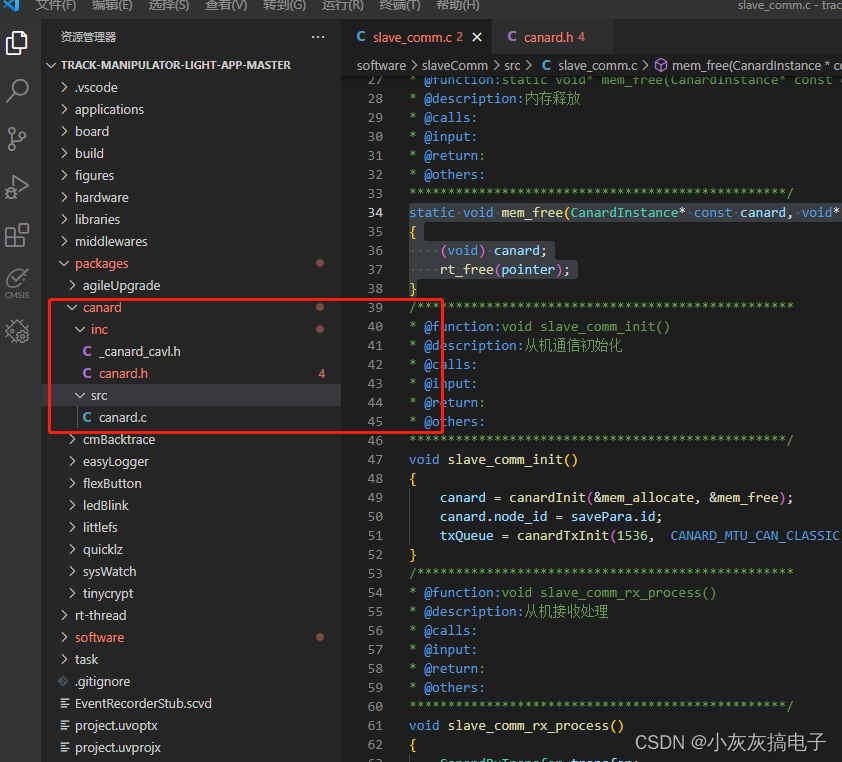Open project.uvprojx file
The image size is (842, 762).
click(191, 748)
